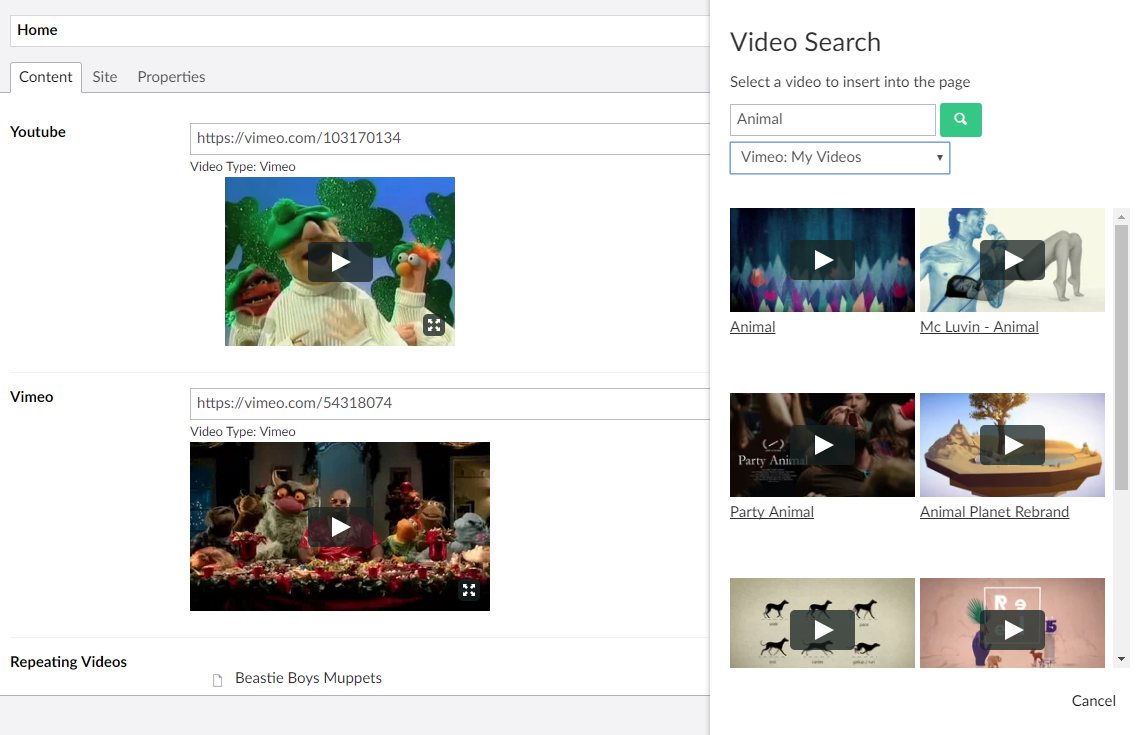Expand fullscreen icon on Youtube field video
The height and width of the screenshot is (735, 1138).
pyautogui.click(x=434, y=325)
